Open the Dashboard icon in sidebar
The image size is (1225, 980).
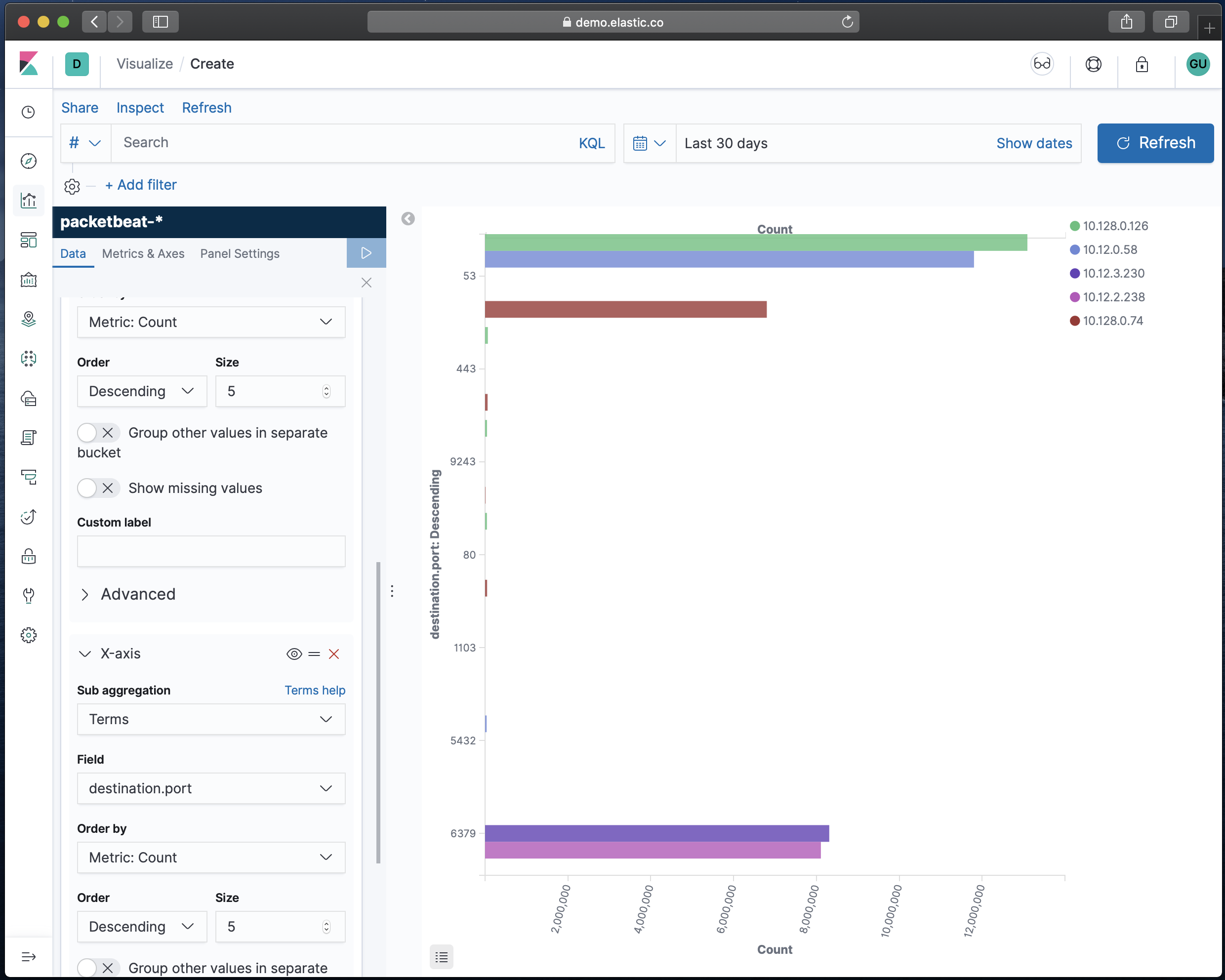tap(29, 241)
